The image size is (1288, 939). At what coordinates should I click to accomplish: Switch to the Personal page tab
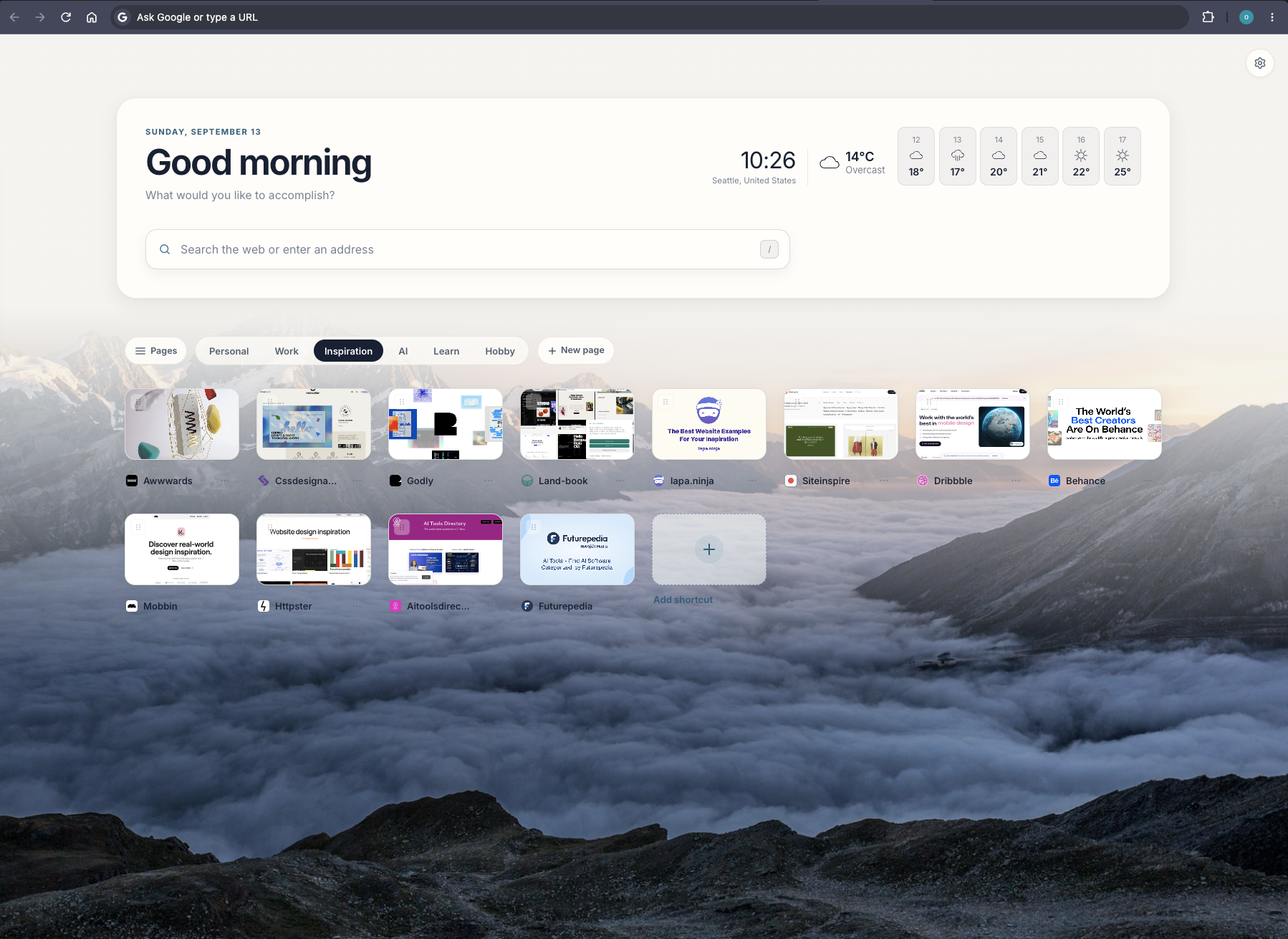[x=229, y=351]
